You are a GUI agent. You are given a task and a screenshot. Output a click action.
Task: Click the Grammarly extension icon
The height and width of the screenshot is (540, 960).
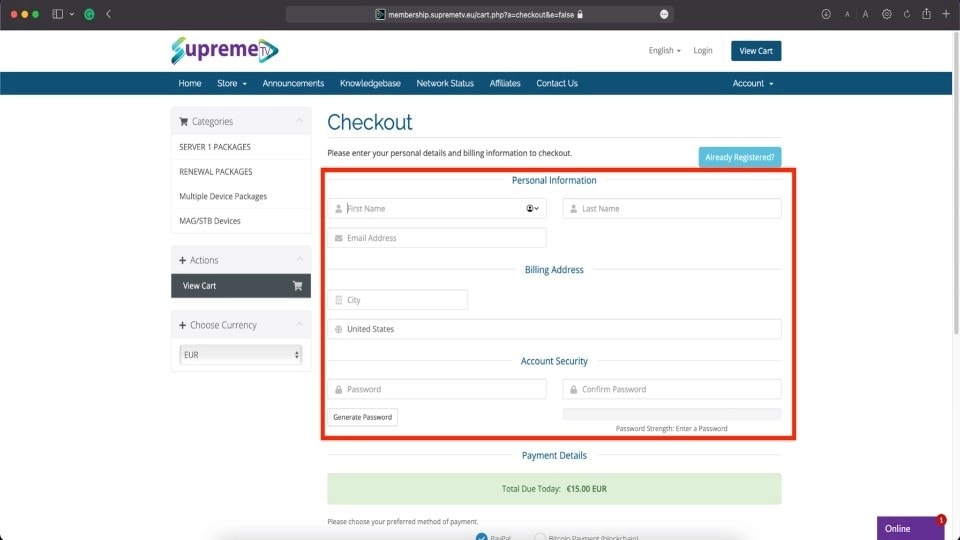(89, 13)
